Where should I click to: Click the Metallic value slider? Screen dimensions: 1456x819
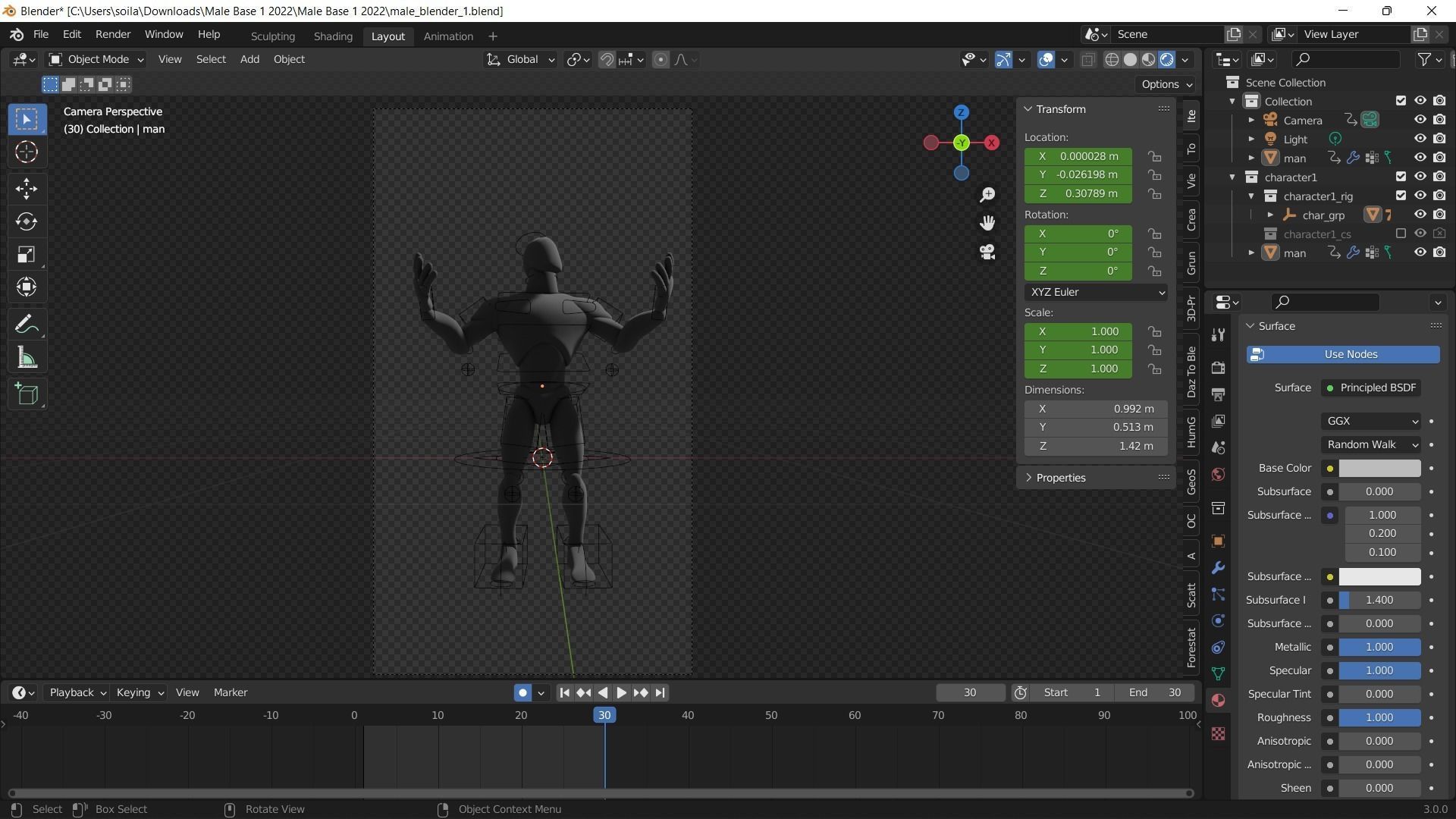1379,647
